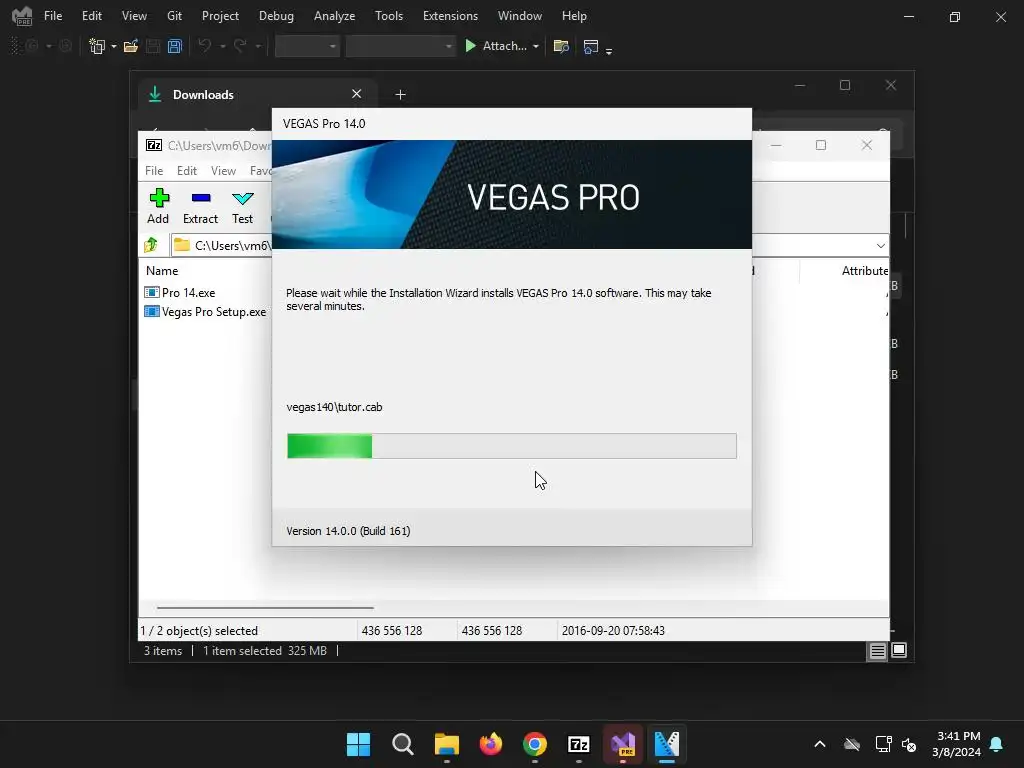The height and width of the screenshot is (768, 1024).
Task: Click the Attach... button label
Action: pyautogui.click(x=504, y=46)
